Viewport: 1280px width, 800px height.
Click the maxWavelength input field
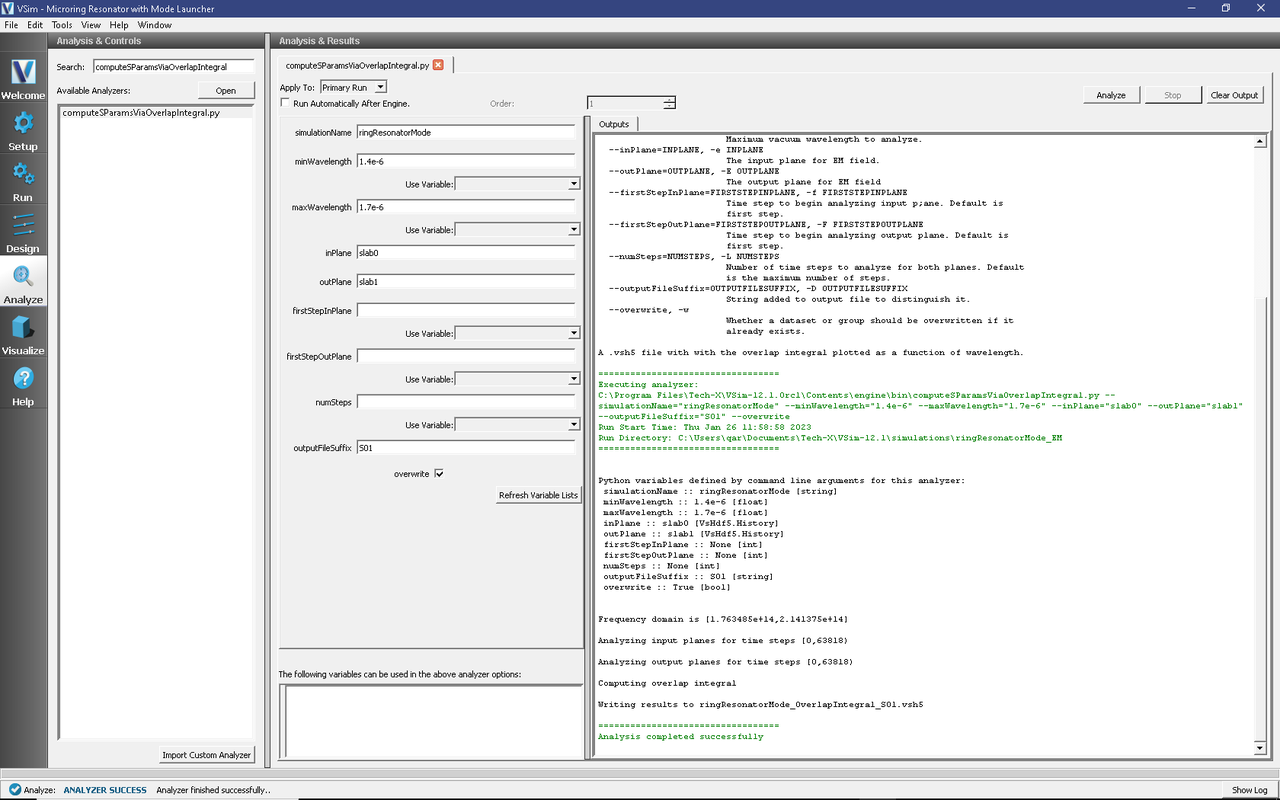click(466, 207)
